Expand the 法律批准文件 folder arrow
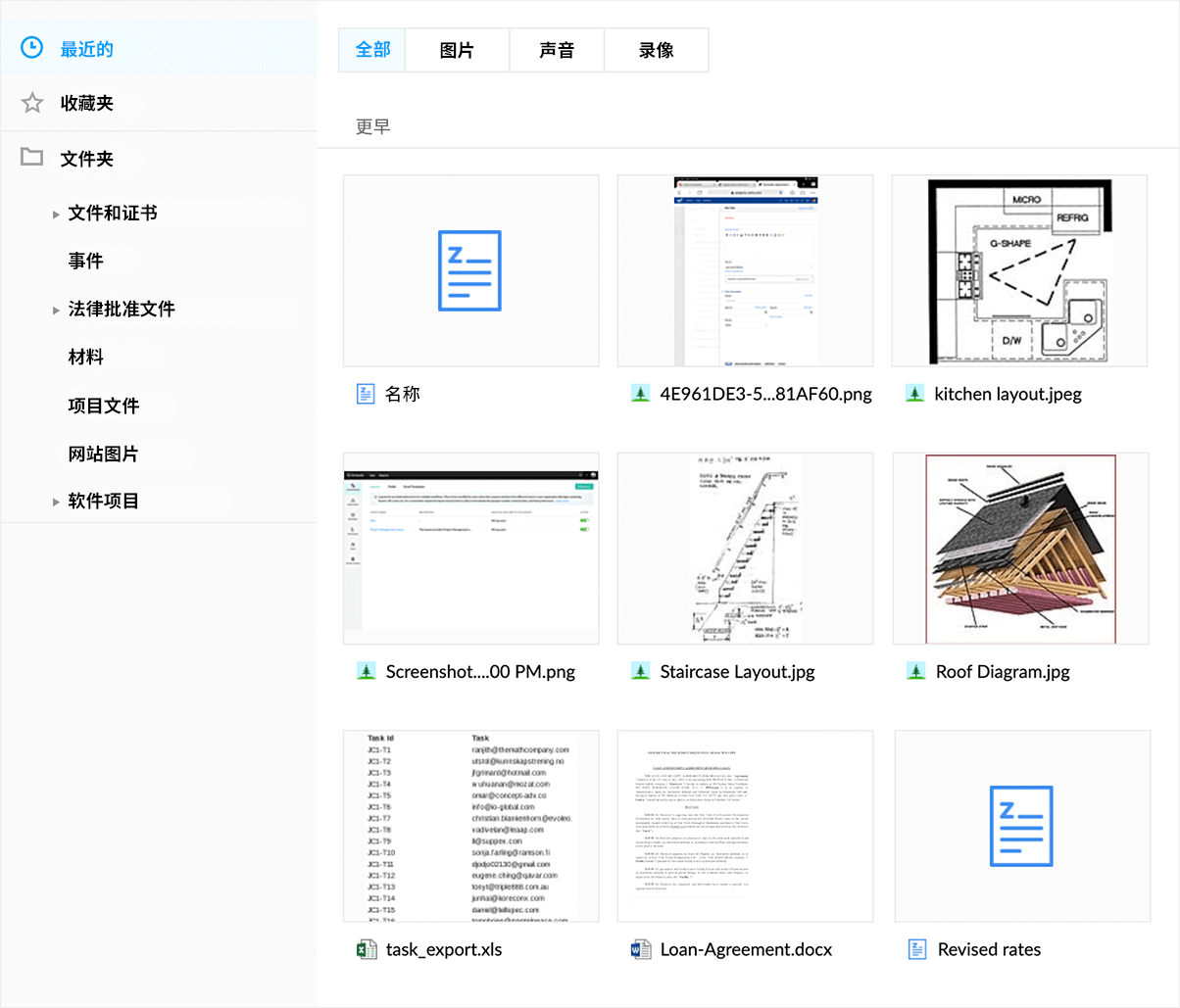The height and width of the screenshot is (1008, 1180). [56, 310]
